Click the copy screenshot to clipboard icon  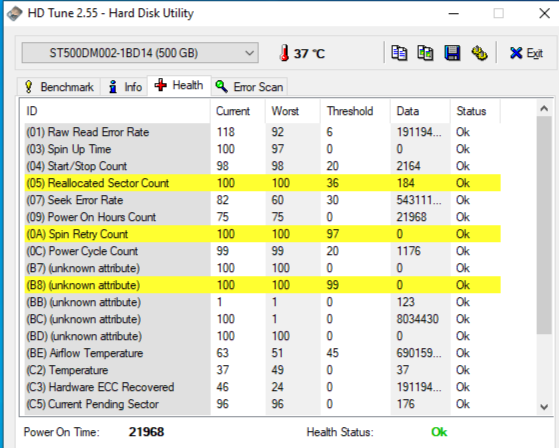tap(425, 53)
